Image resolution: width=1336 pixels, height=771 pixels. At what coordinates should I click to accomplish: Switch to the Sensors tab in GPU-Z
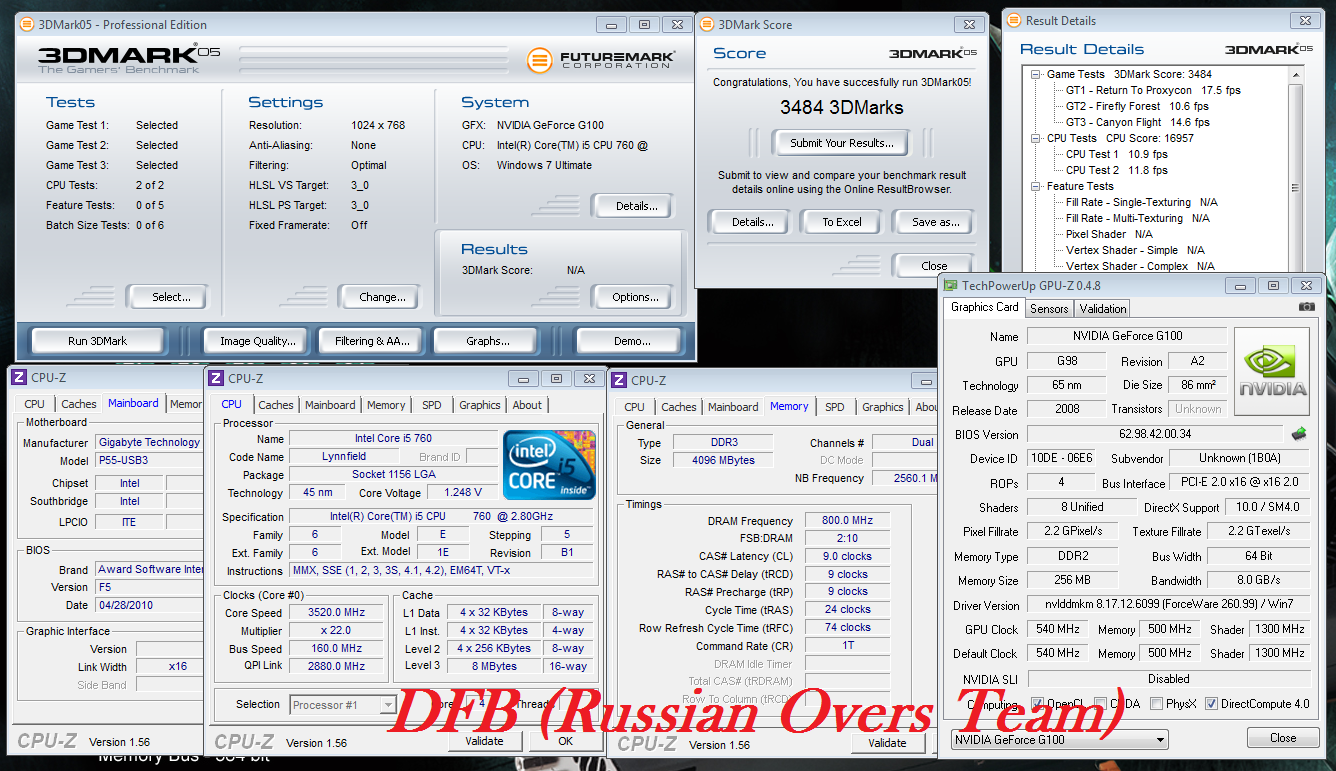tap(1049, 309)
